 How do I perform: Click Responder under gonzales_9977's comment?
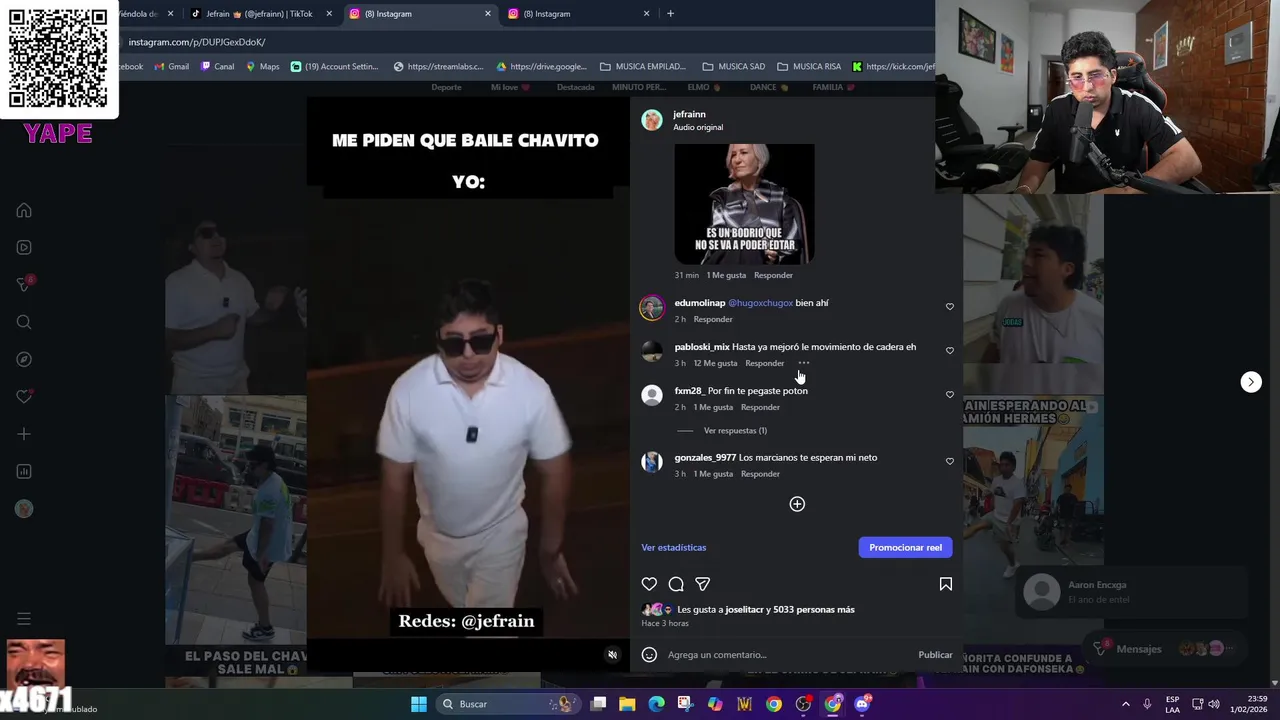pyautogui.click(x=760, y=474)
